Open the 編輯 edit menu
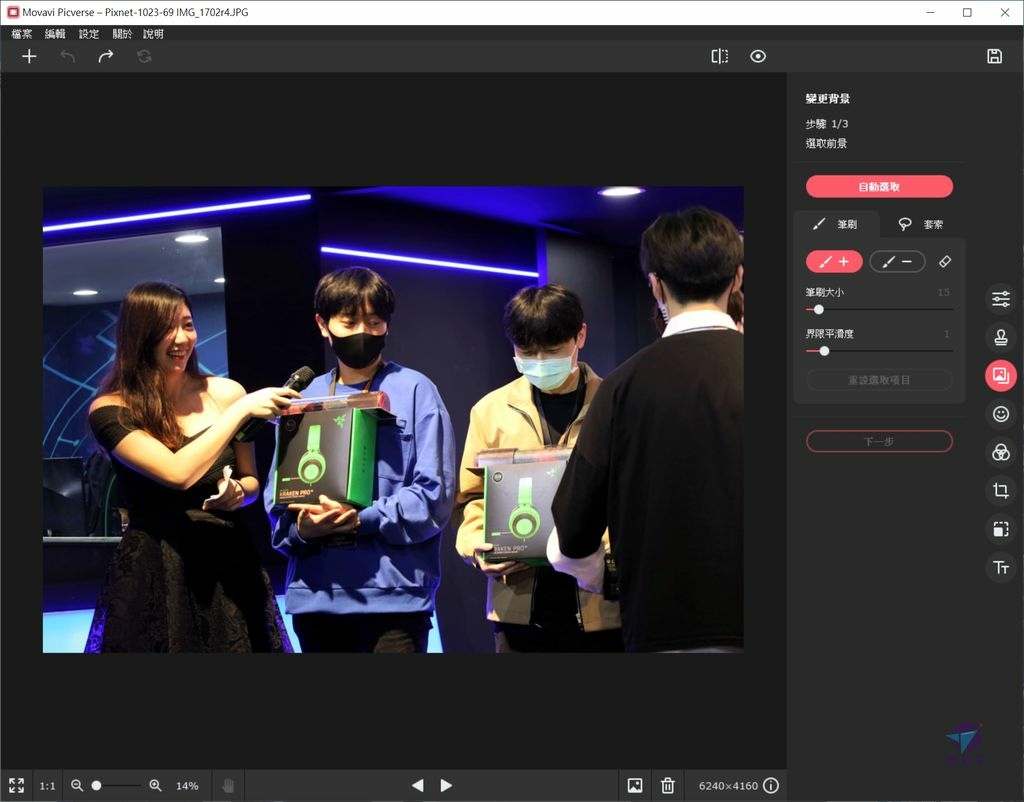 pos(55,34)
